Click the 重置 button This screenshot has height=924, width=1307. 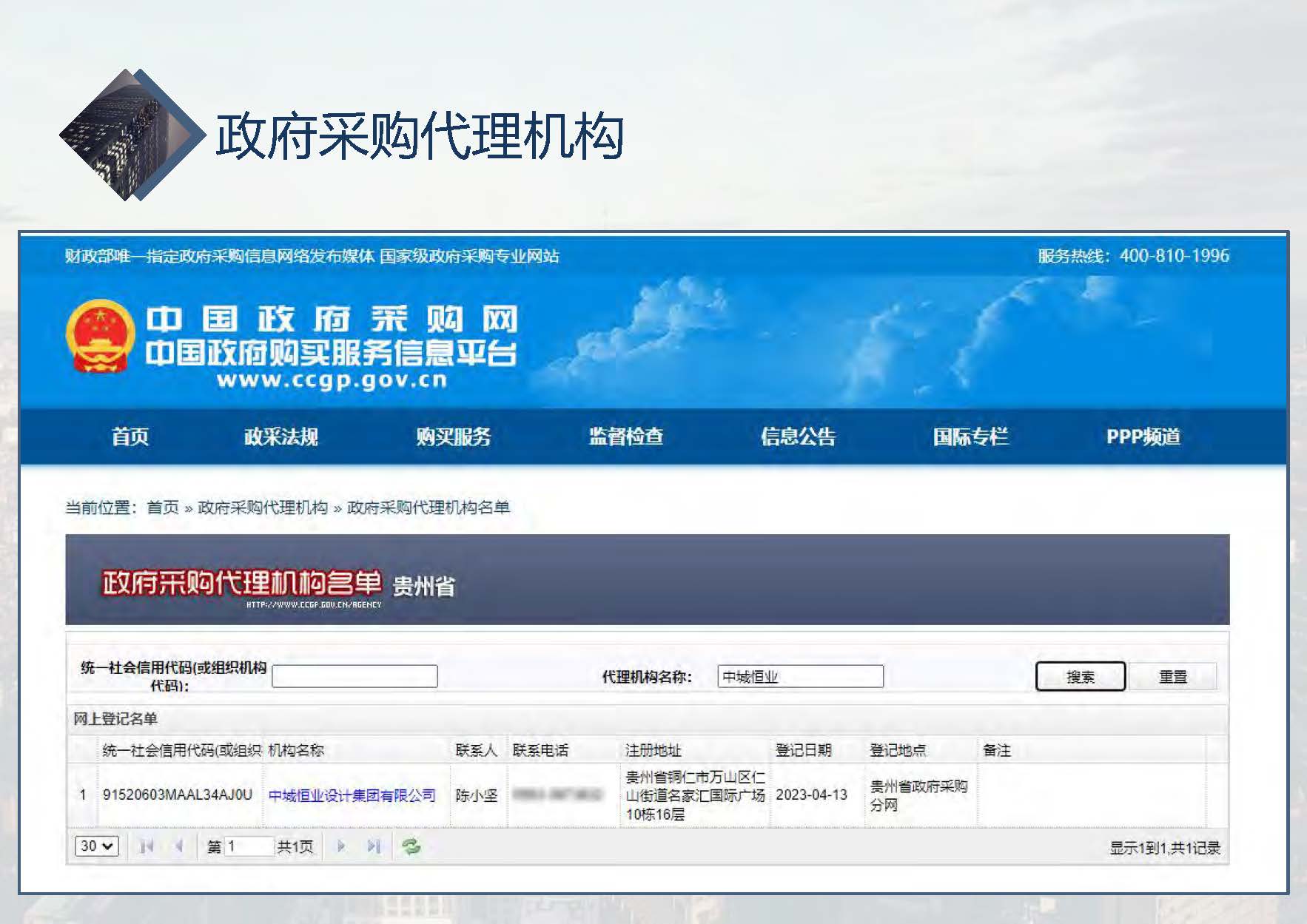pyautogui.click(x=1173, y=676)
